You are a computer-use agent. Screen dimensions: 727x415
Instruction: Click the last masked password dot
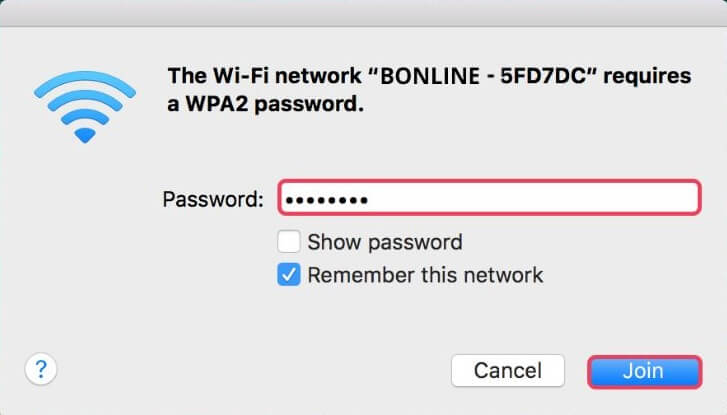point(363,200)
